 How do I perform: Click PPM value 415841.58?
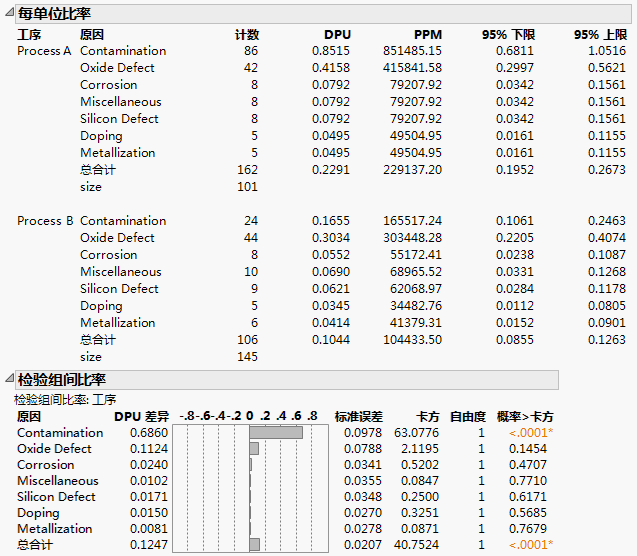(x=412, y=68)
